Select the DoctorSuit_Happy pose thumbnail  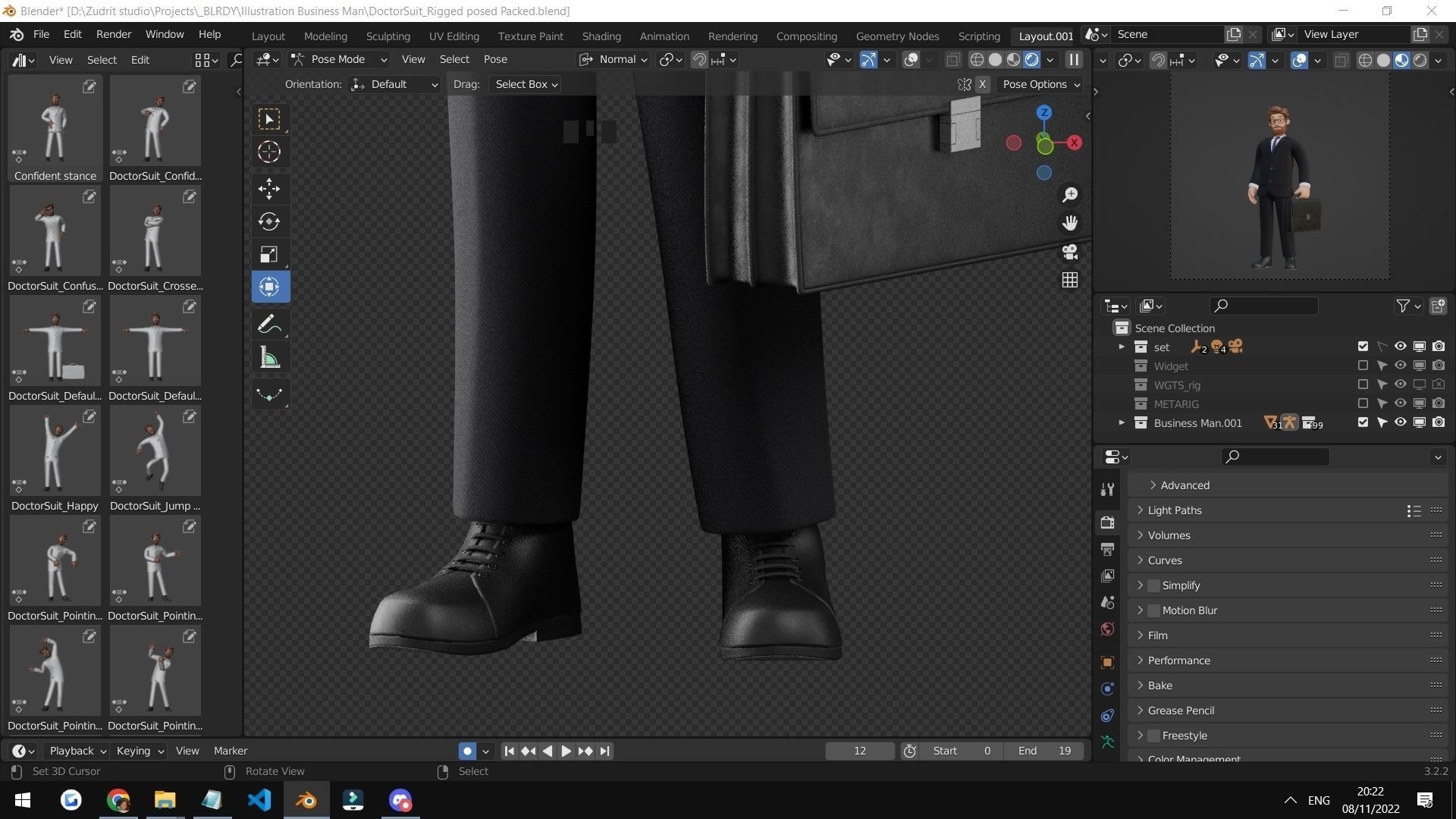coord(55,459)
